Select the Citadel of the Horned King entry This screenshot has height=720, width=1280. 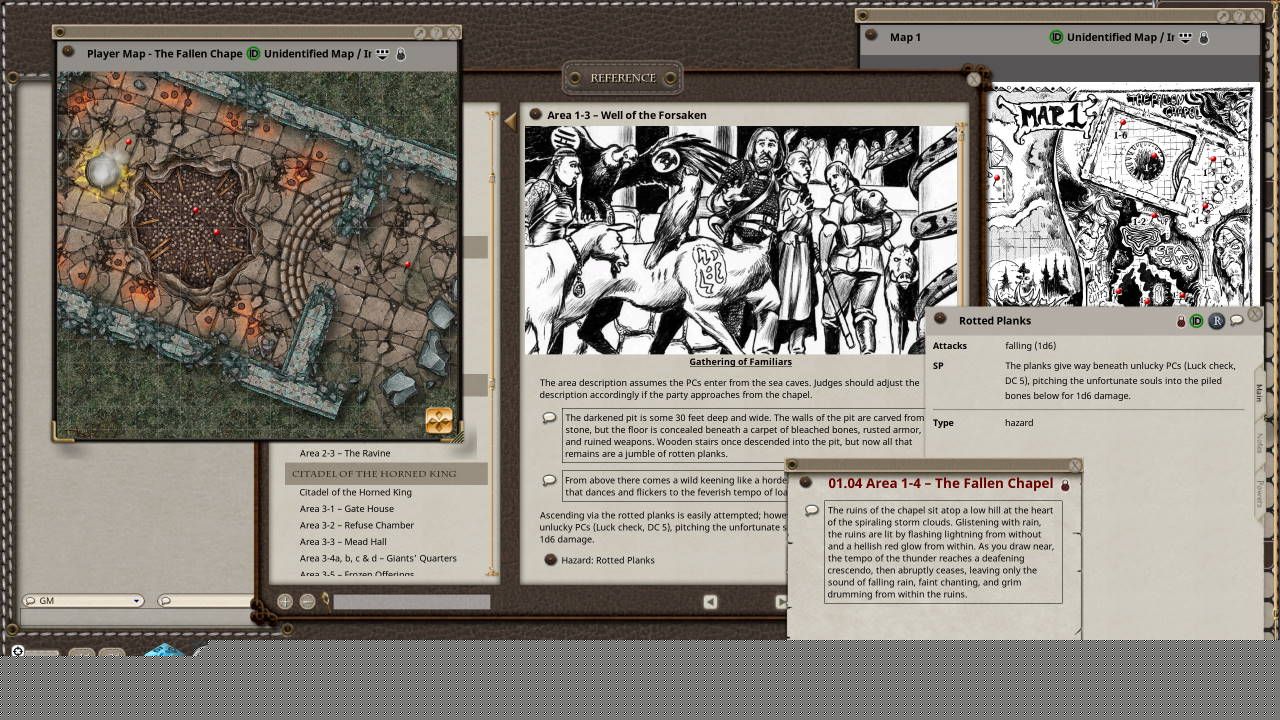(355, 492)
